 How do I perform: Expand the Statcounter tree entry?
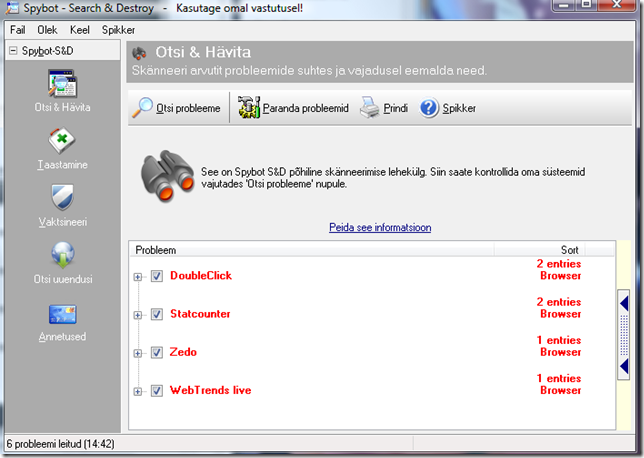tap(138, 315)
